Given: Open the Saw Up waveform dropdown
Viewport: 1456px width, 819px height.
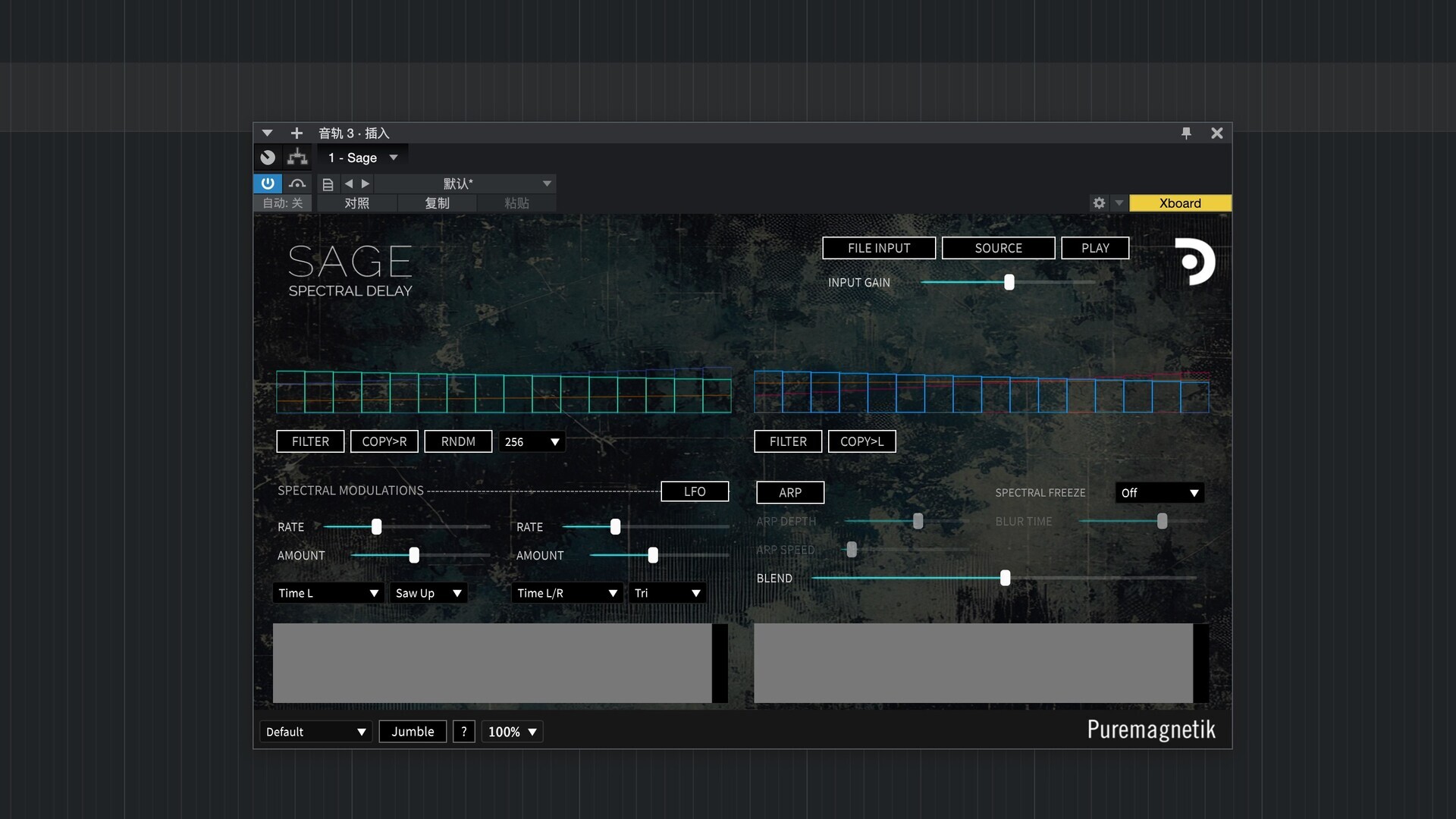Looking at the screenshot, I should [x=428, y=593].
